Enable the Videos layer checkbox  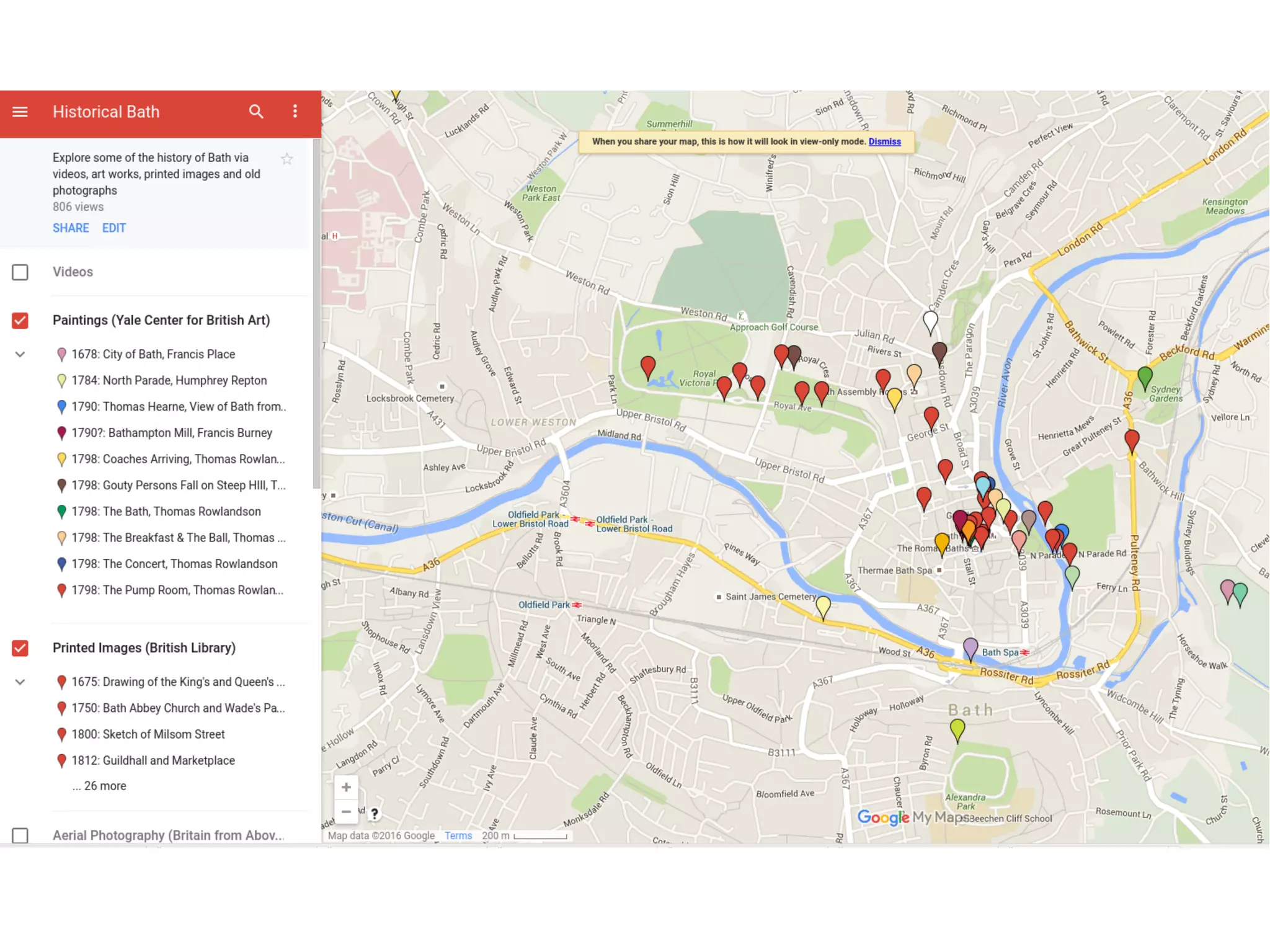20,272
